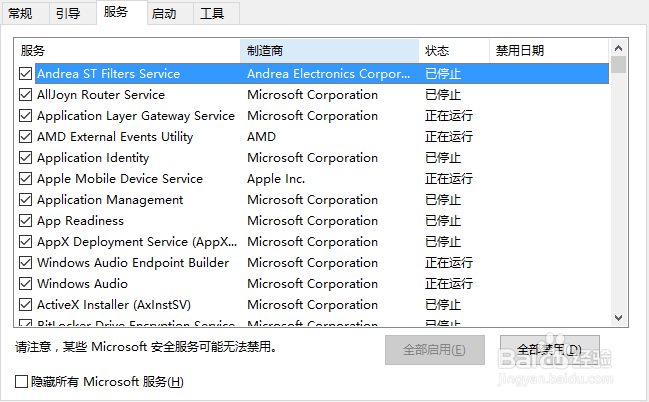The height and width of the screenshot is (402, 649).
Task: Select the AllJoyn Router Service row
Action: pos(322,95)
